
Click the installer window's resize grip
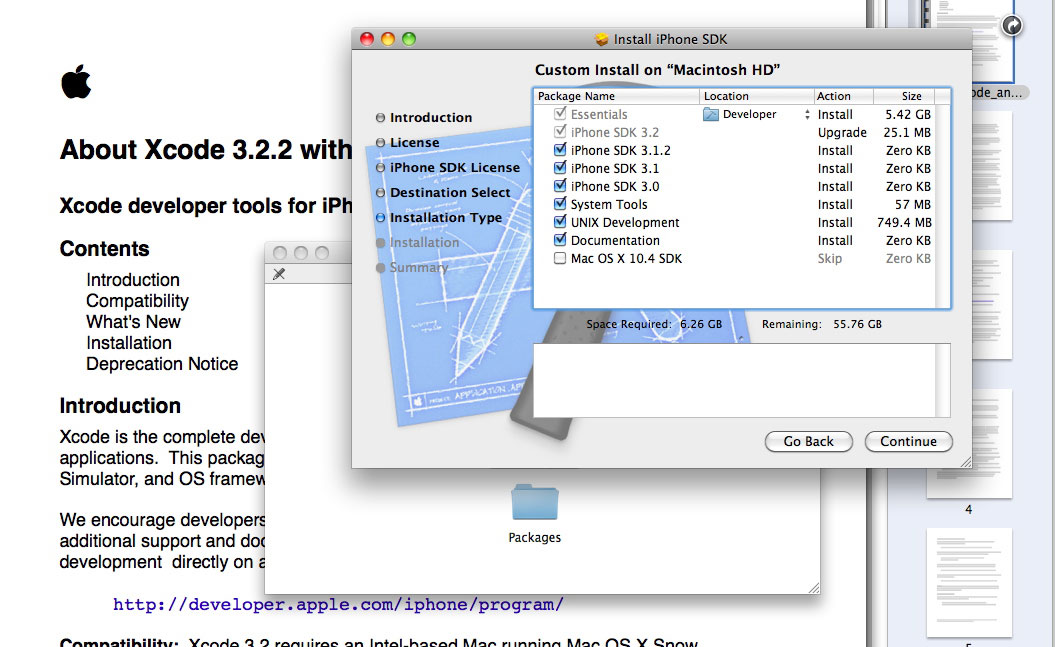(x=966, y=462)
